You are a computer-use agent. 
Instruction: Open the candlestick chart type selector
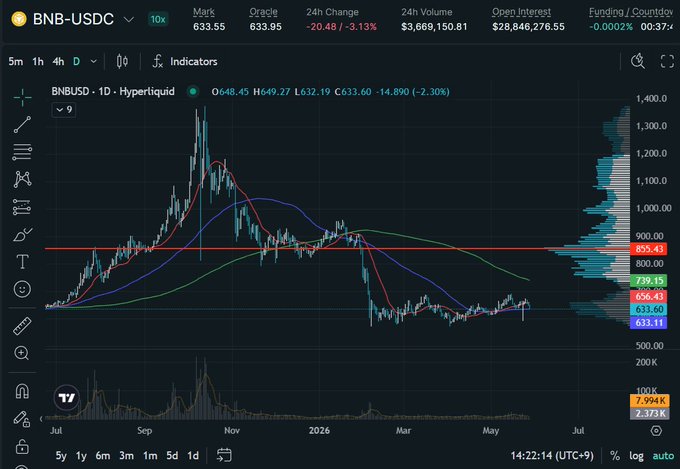(x=122, y=62)
